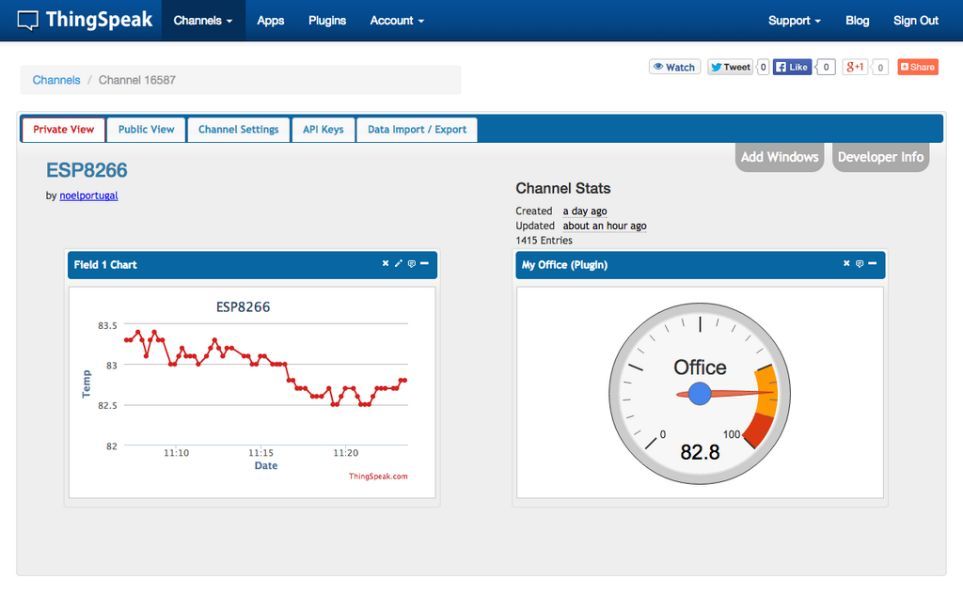Collapse My Office plugin with the minus icon
Image resolution: width=963 pixels, height=594 pixels.
tap(872, 263)
